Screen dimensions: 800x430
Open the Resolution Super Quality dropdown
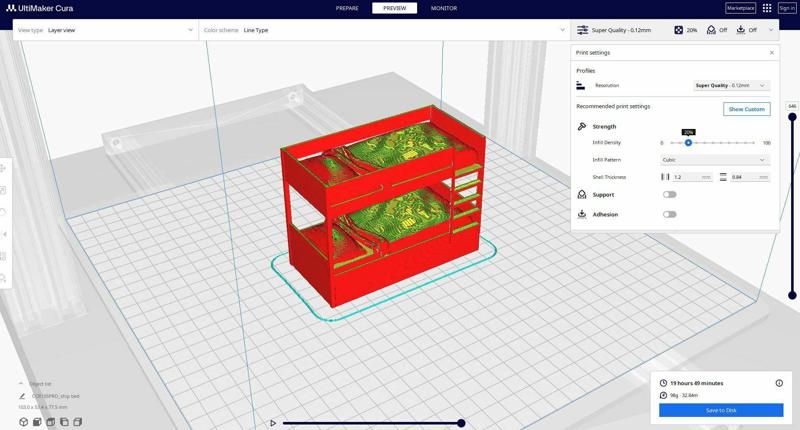pyautogui.click(x=731, y=85)
